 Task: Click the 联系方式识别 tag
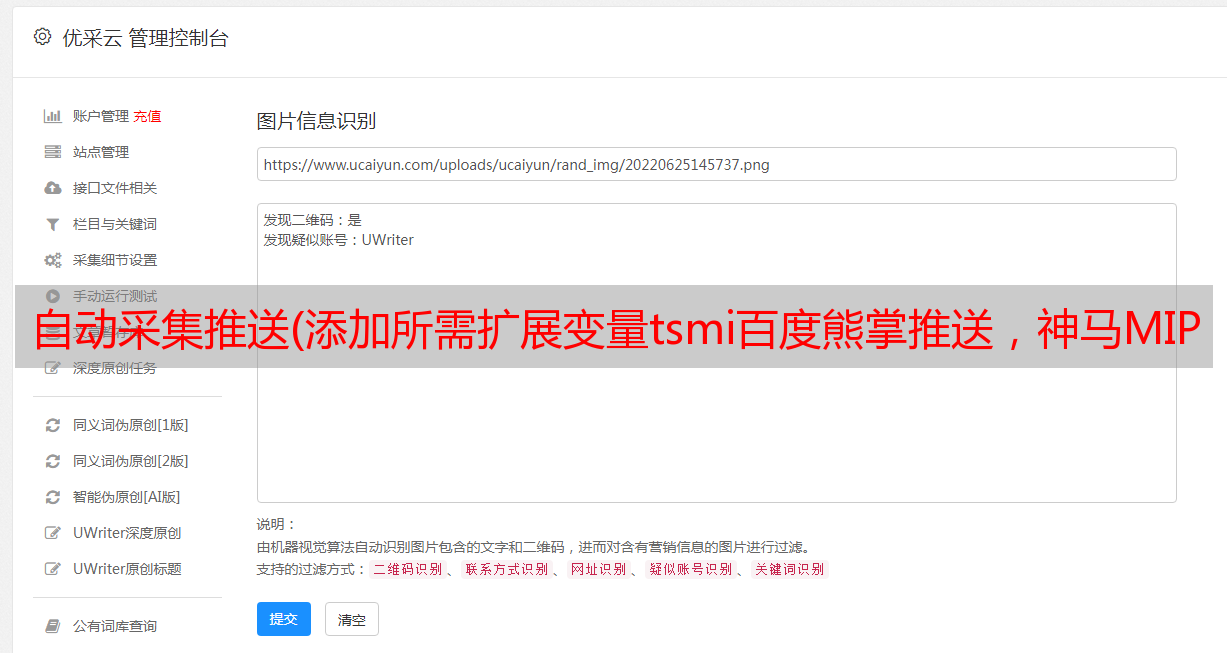coord(506,569)
